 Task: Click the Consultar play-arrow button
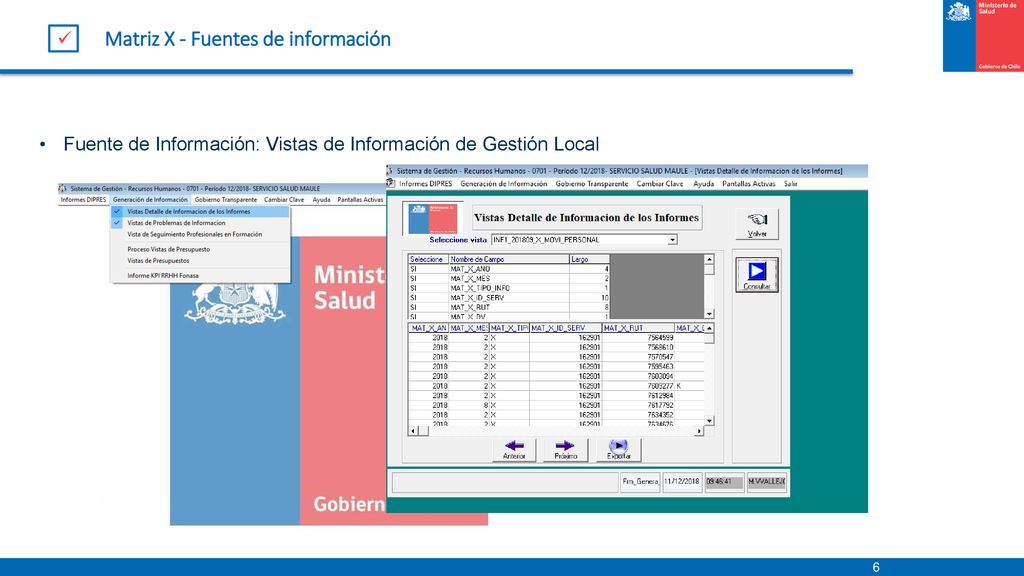pyautogui.click(x=757, y=274)
